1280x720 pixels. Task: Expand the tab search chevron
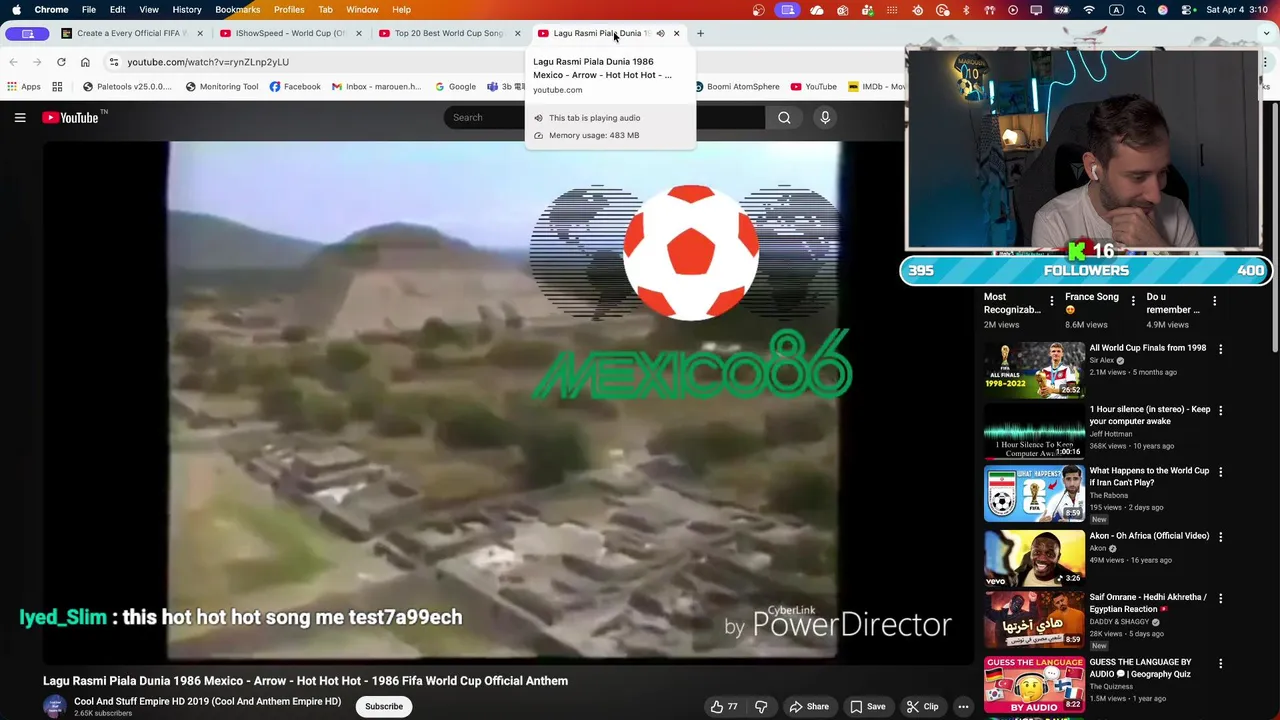point(1267,33)
